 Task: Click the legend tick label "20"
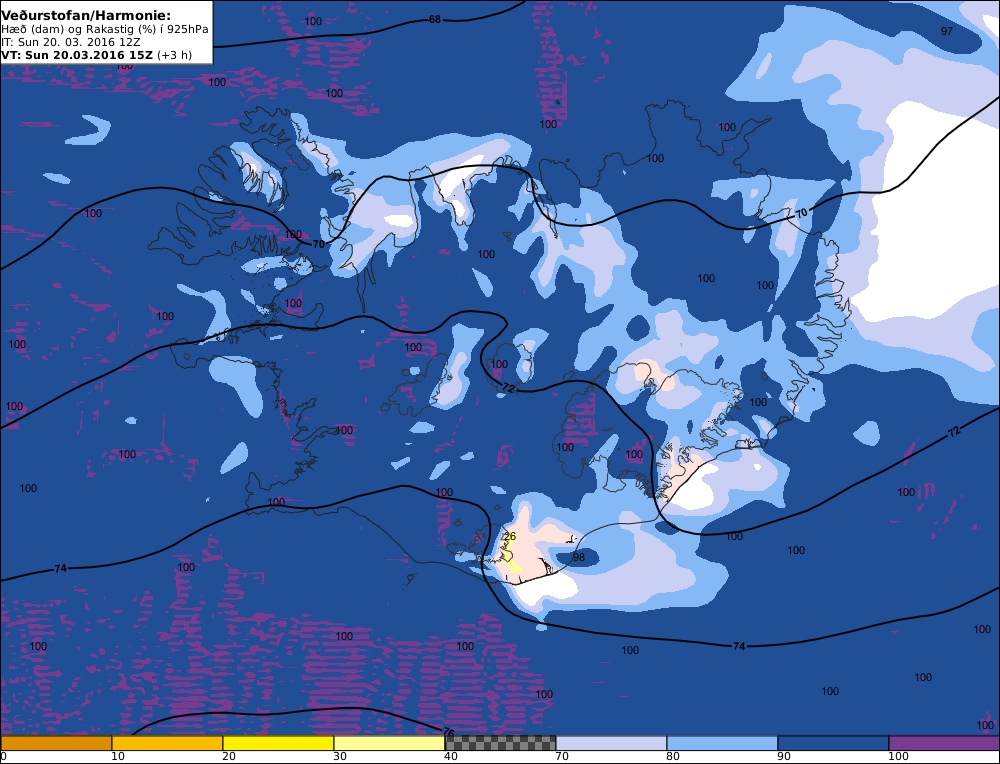tap(229, 756)
